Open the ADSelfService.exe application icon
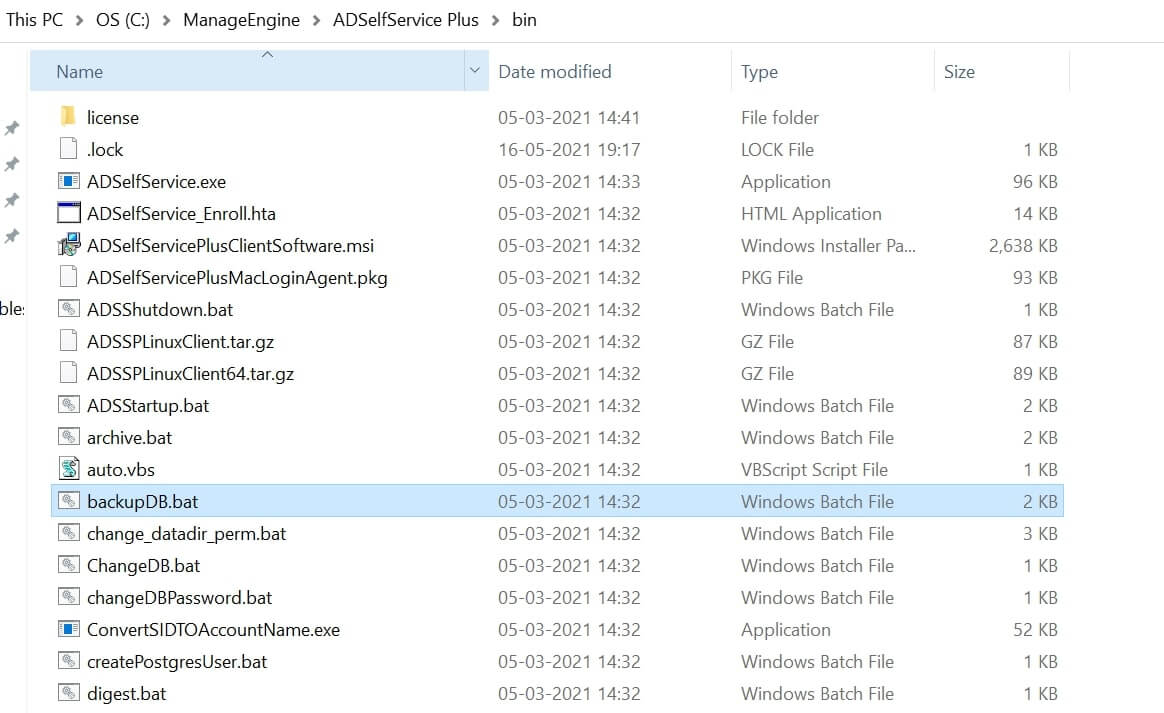Viewport: 1164px width, 713px height. [x=70, y=181]
